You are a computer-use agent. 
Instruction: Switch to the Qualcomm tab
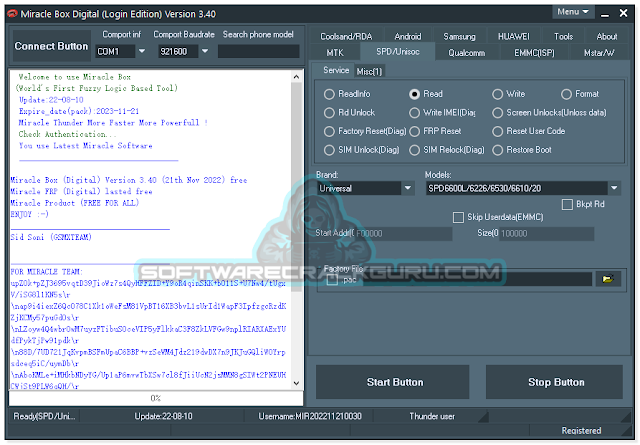click(467, 53)
